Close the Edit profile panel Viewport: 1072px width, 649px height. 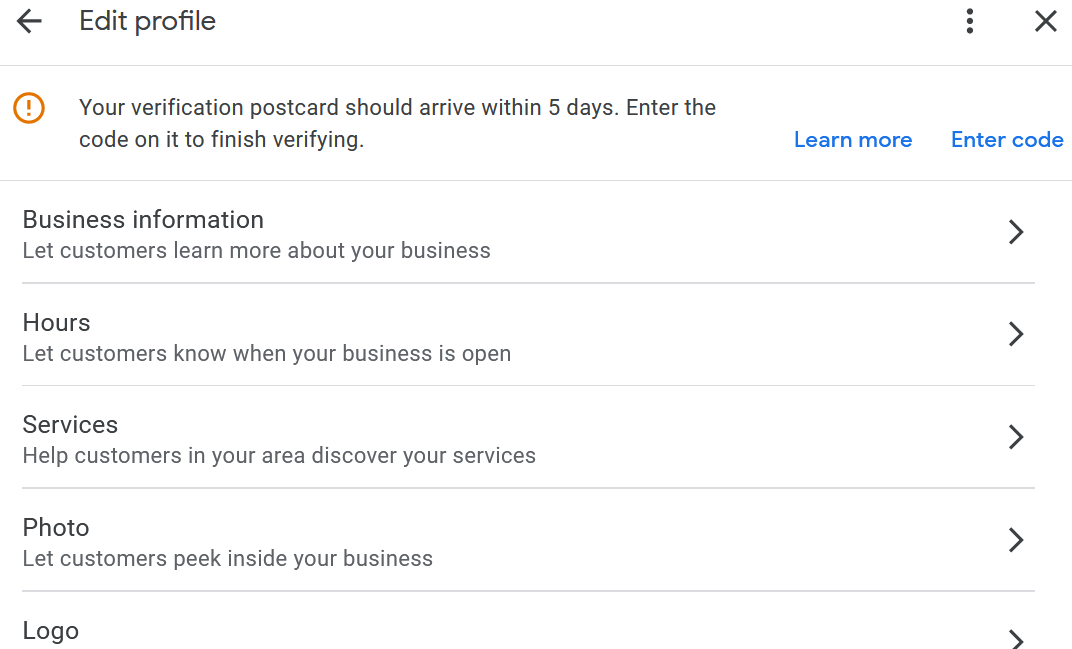[1045, 21]
